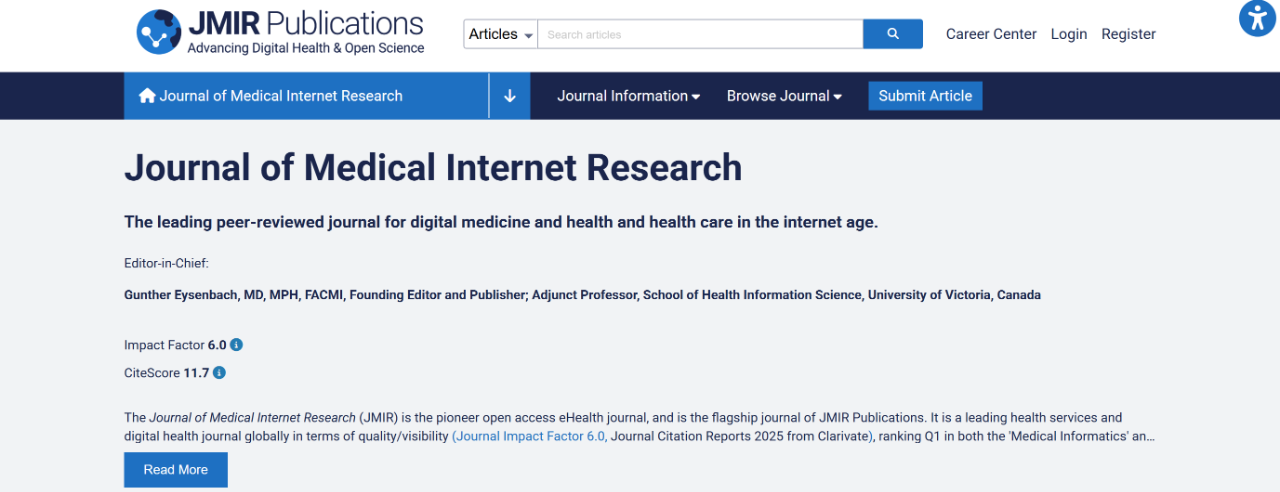
Task: Click the JMIR Publications logo
Action: coord(280,33)
